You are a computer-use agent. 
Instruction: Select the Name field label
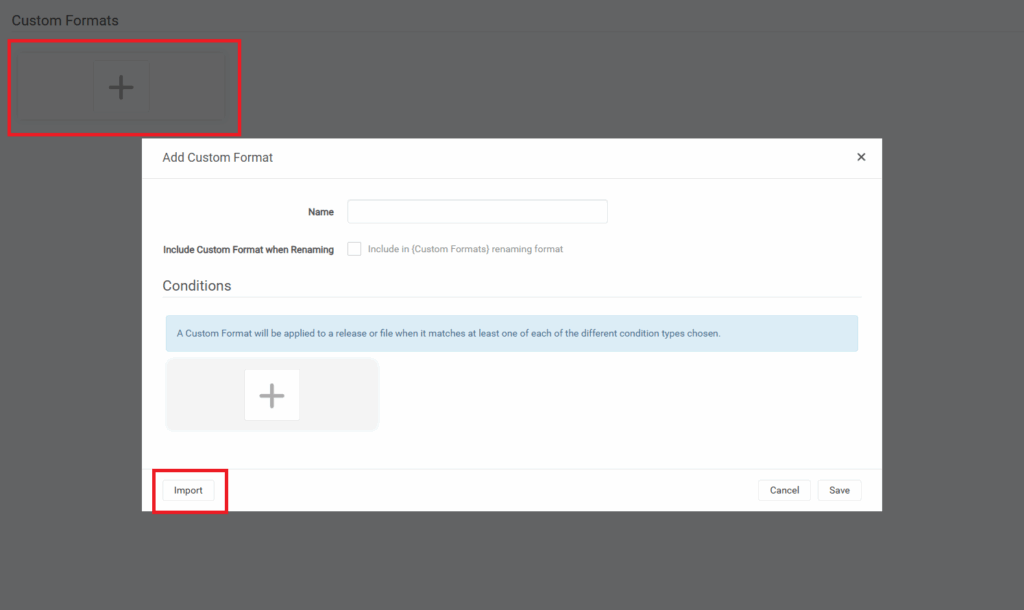coord(321,212)
